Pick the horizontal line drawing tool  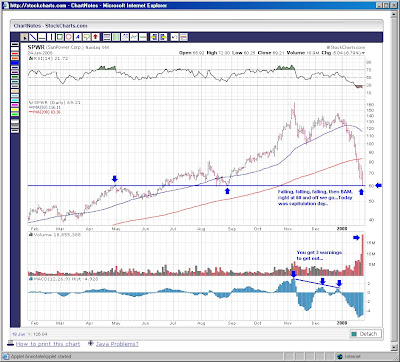[x=42, y=37]
